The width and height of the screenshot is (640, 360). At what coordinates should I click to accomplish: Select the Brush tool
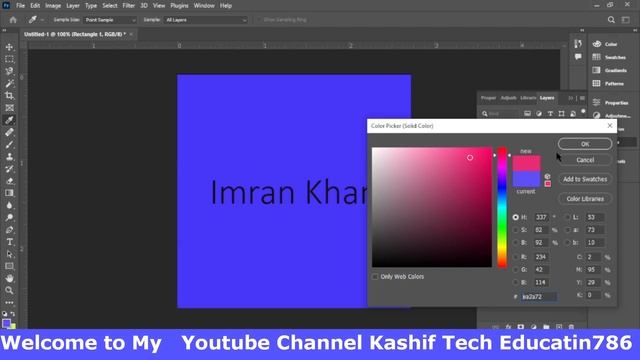(9, 144)
